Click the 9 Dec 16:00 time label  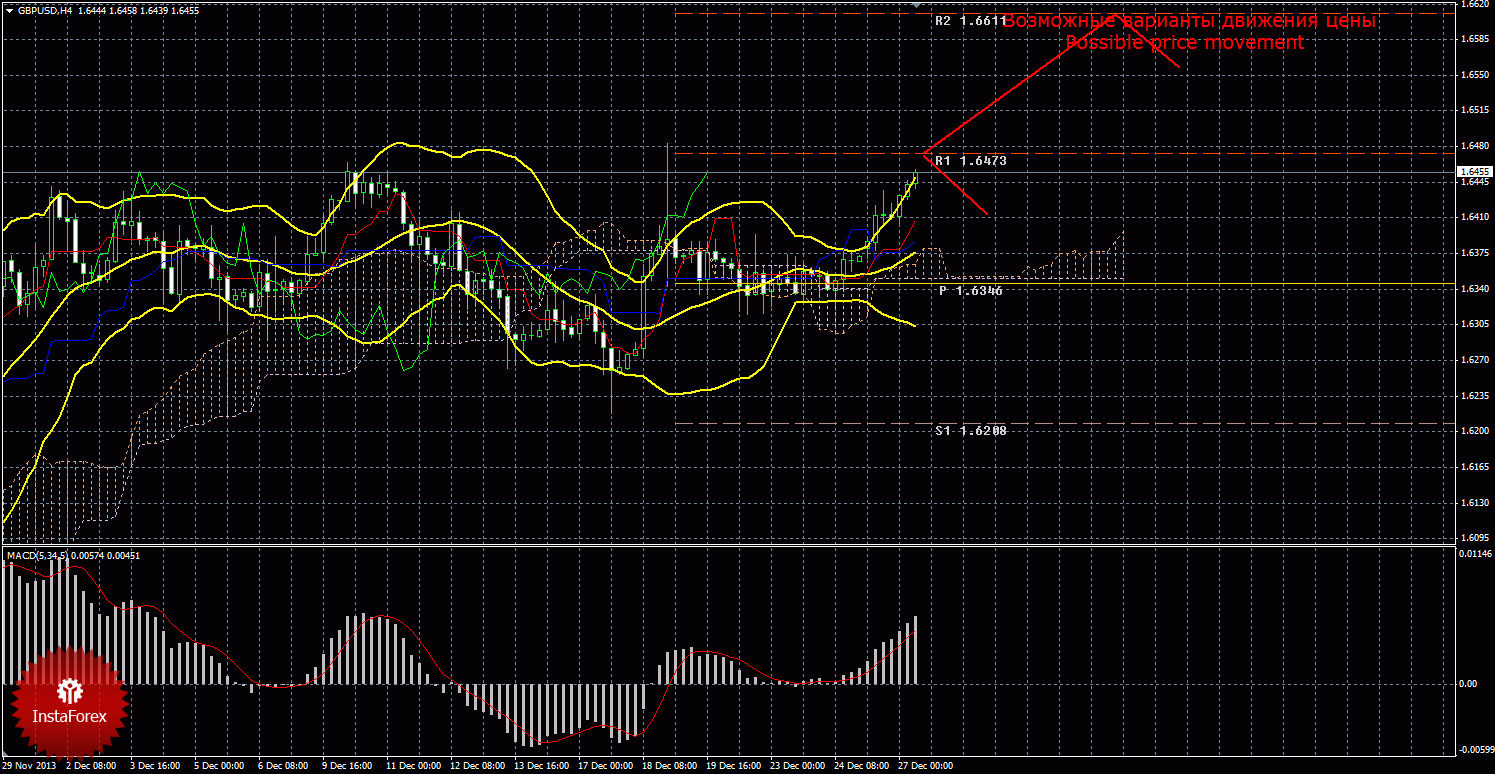348,766
